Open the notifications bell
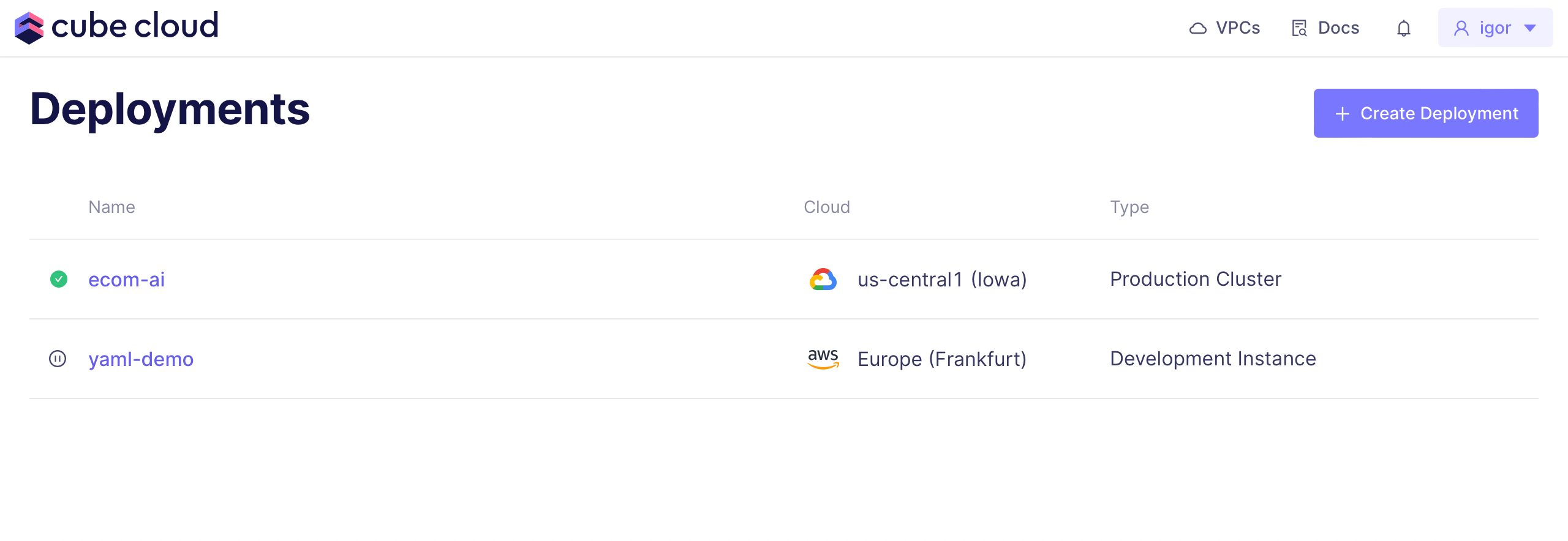Screen dimensions: 1568x541 coord(1403,28)
